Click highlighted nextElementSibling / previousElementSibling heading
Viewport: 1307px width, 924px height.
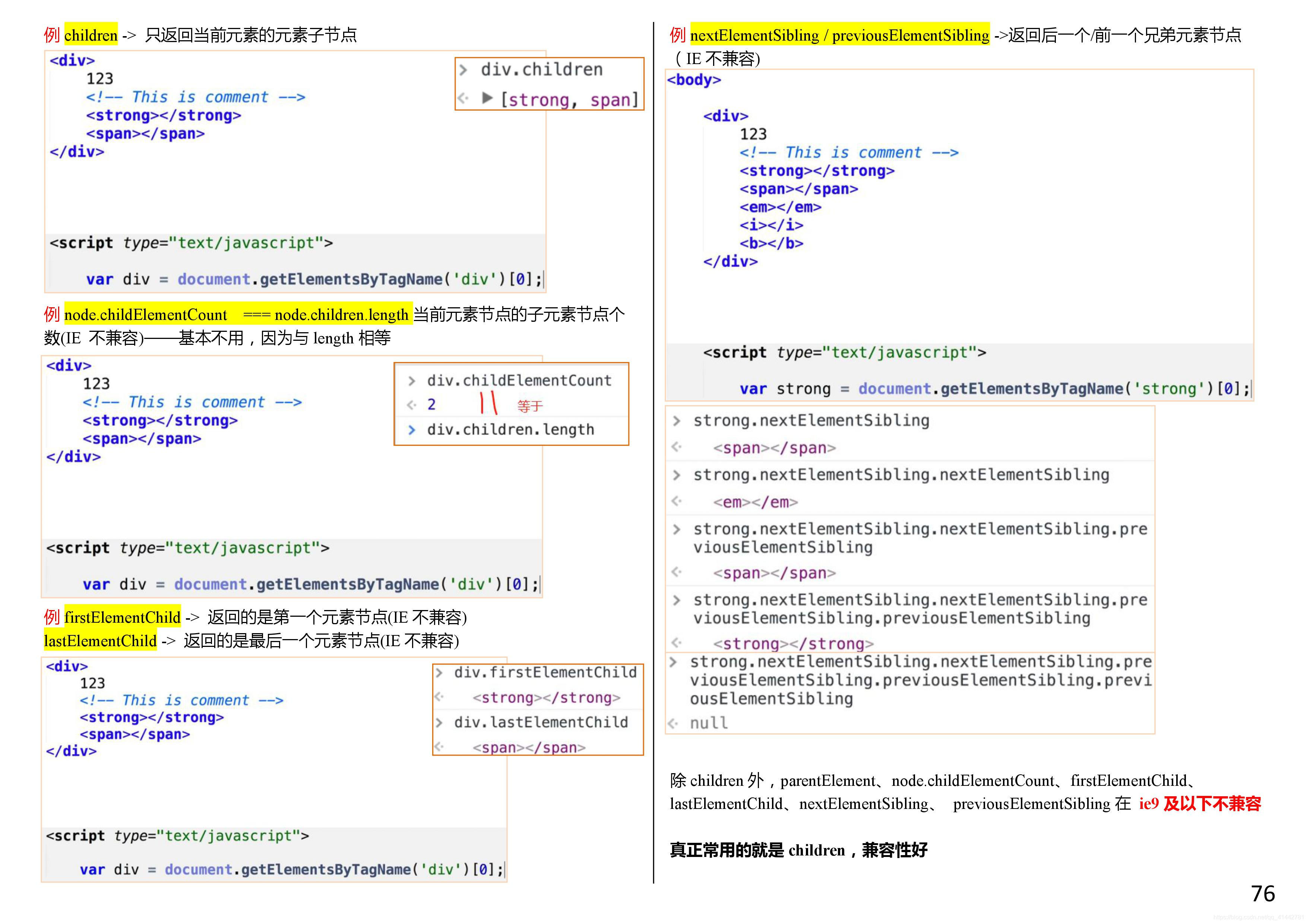(840, 35)
